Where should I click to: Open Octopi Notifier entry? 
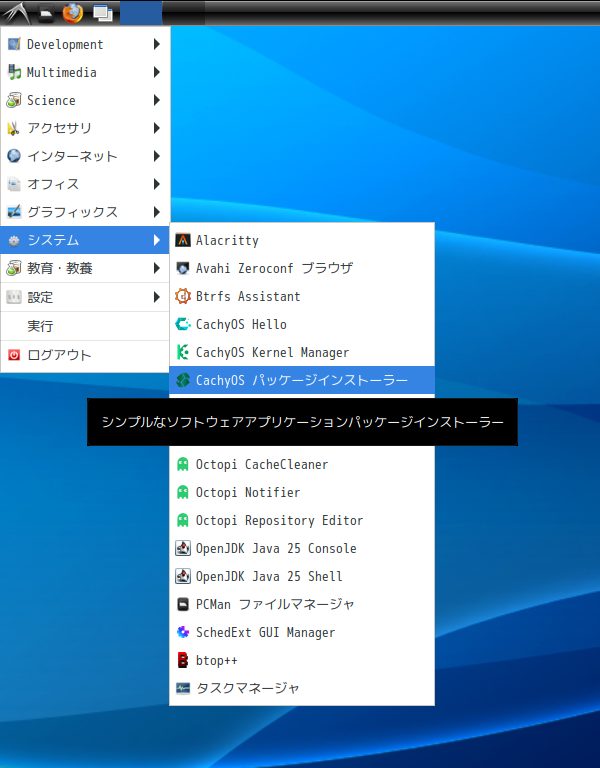[302, 492]
